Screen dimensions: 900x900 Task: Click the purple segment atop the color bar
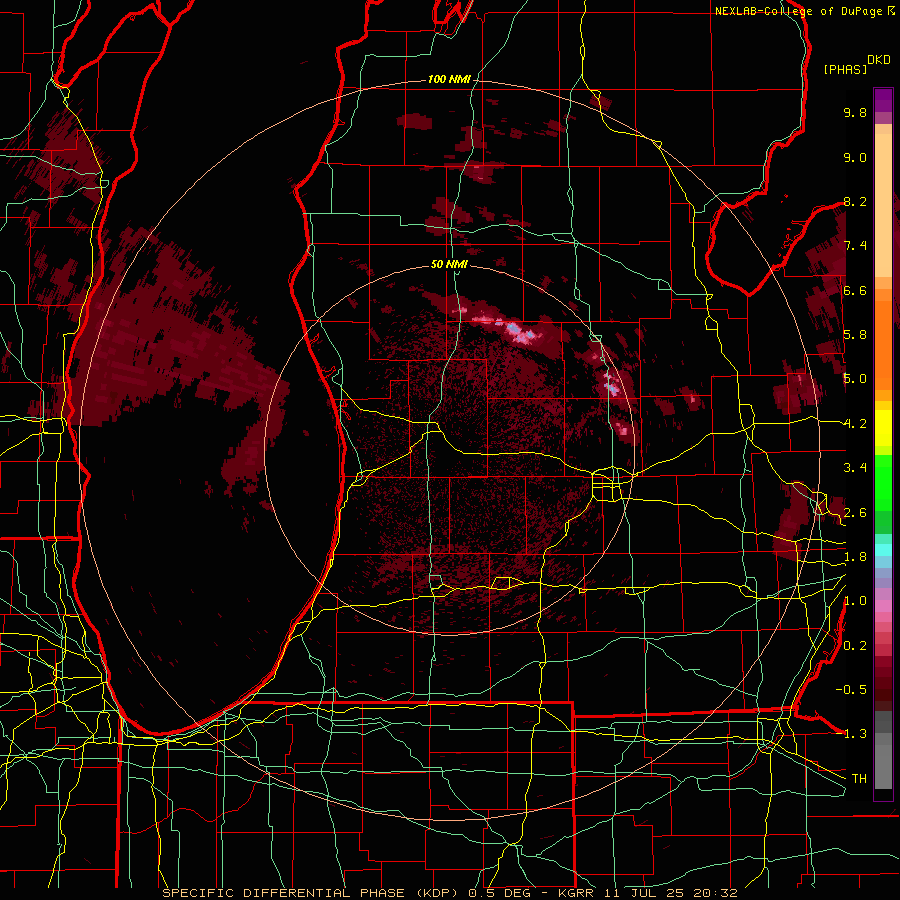[x=883, y=100]
